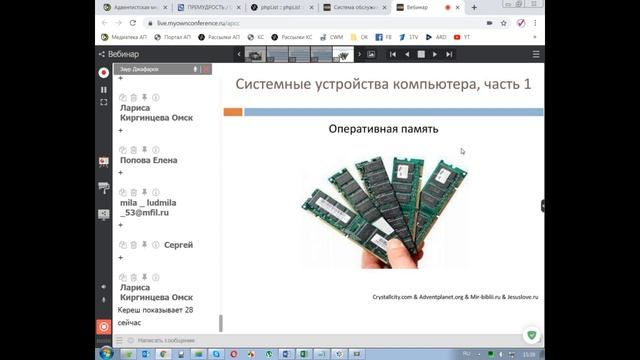This screenshot has width=640, height=360.
Task: Open the hamburger menu in webinar header
Action: (536, 54)
